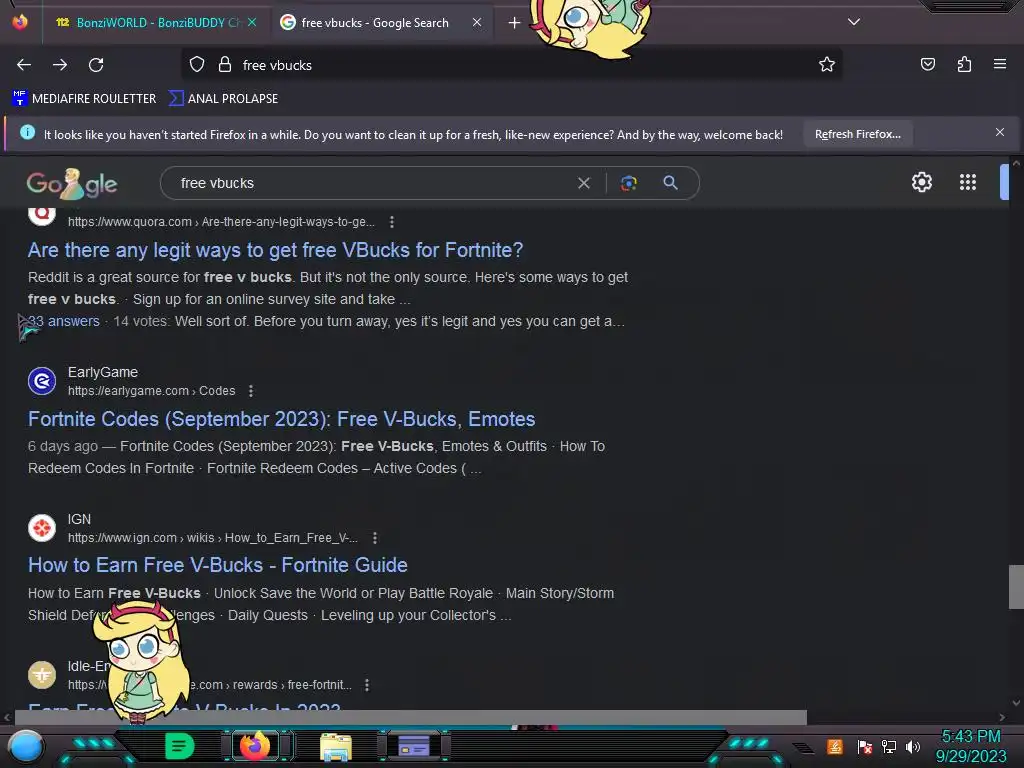
Task: Click the IGN site favicon
Action: coord(42,528)
